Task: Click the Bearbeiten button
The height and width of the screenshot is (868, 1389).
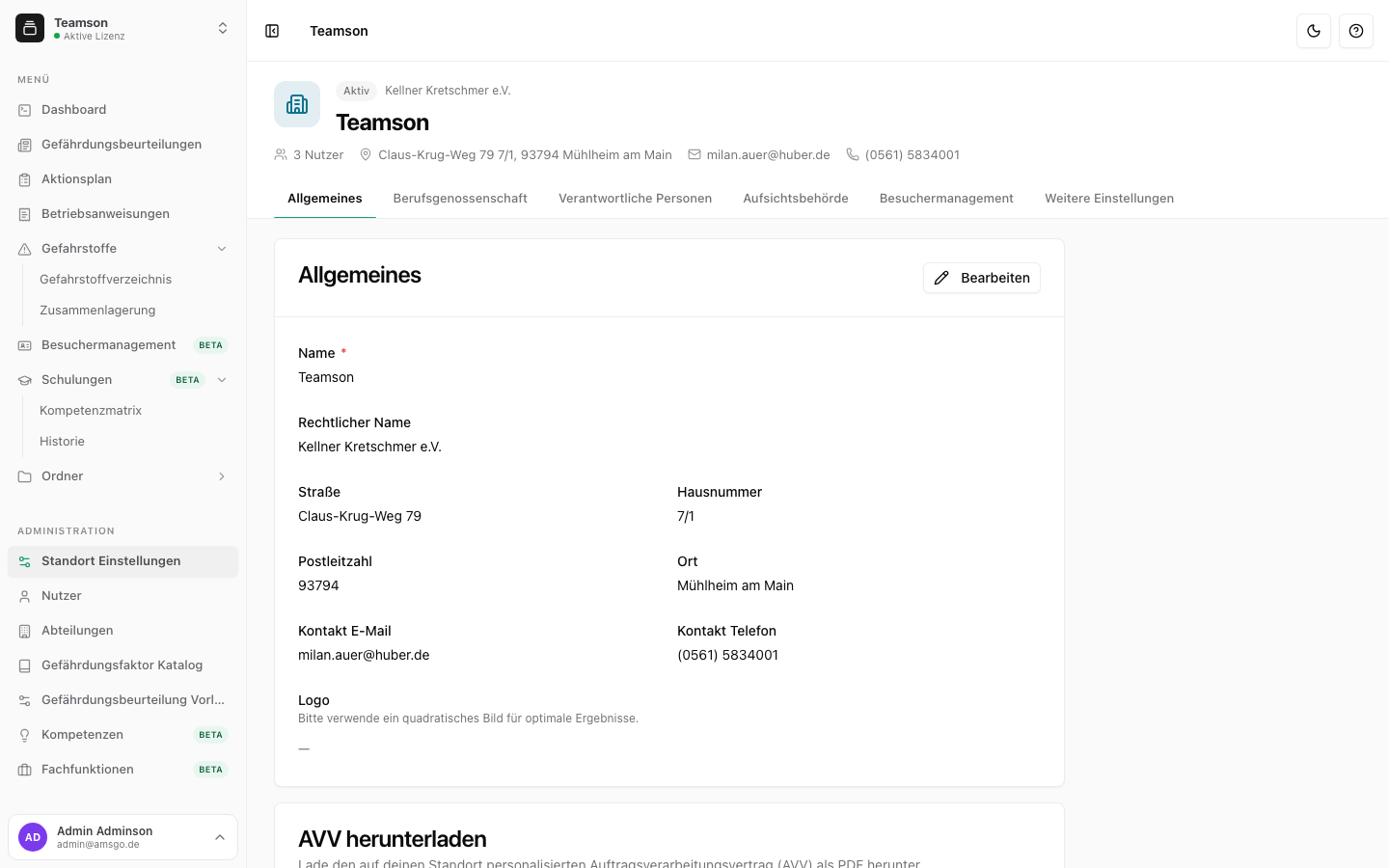Action: [x=982, y=278]
